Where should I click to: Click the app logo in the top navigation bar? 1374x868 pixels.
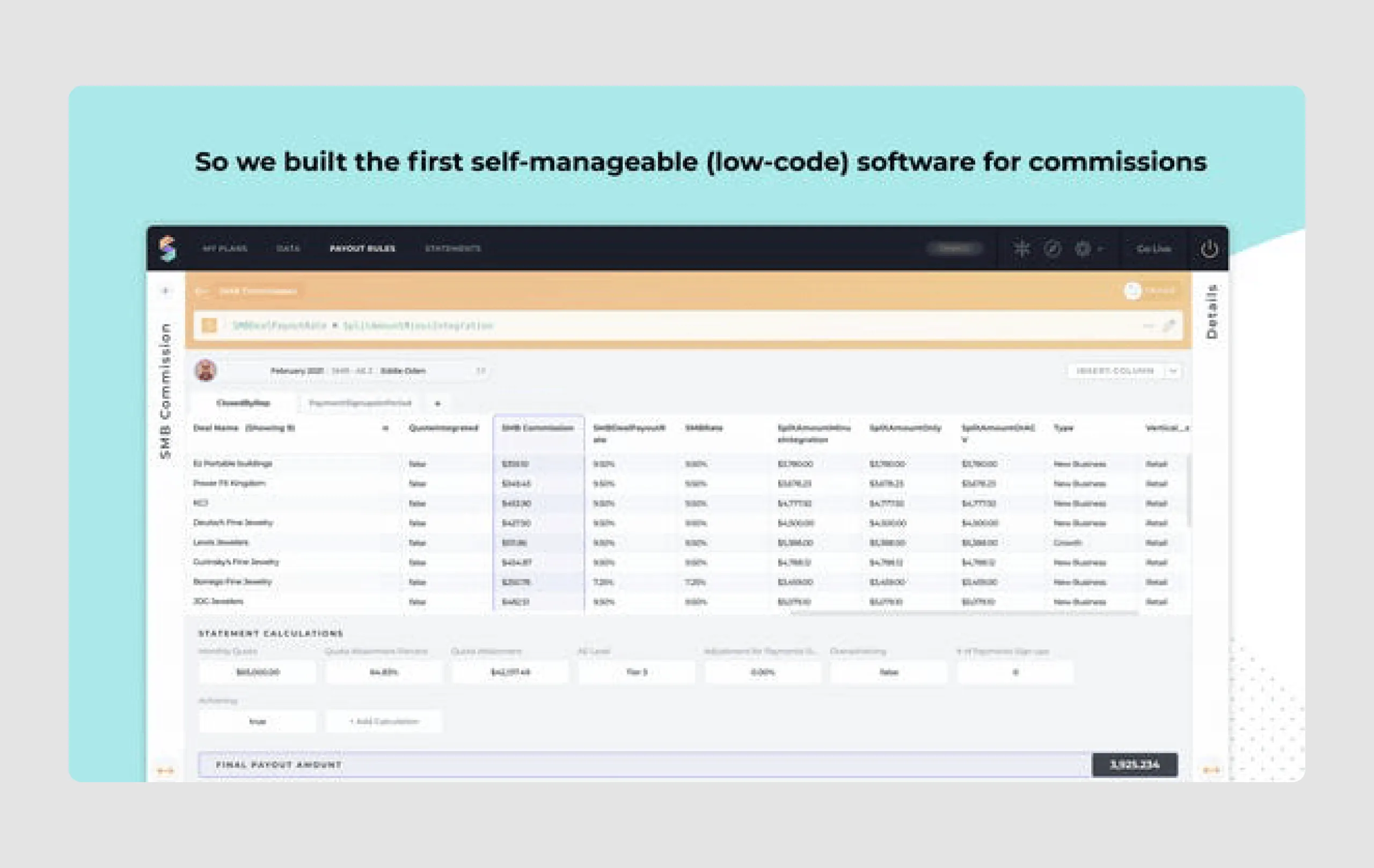click(167, 248)
